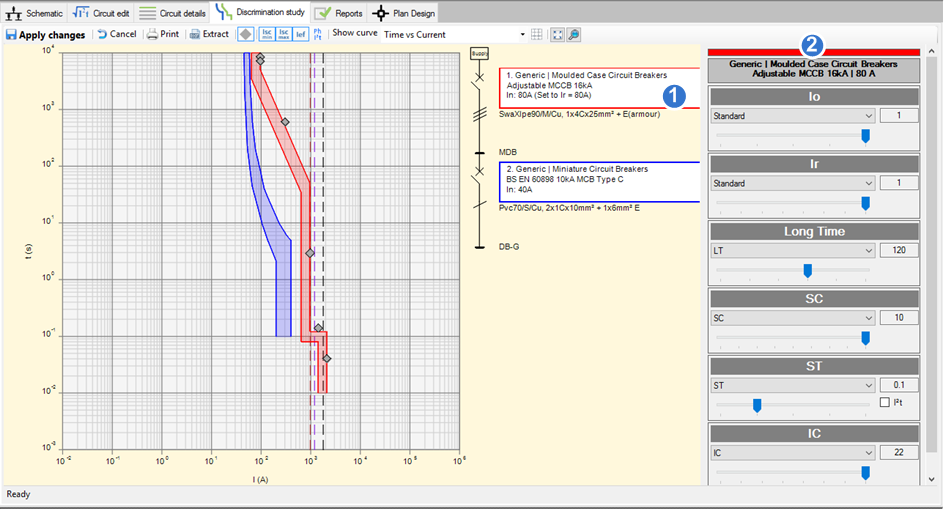The height and width of the screenshot is (509, 945).
Task: Click the zoom magnifier icon
Action: click(x=574, y=34)
